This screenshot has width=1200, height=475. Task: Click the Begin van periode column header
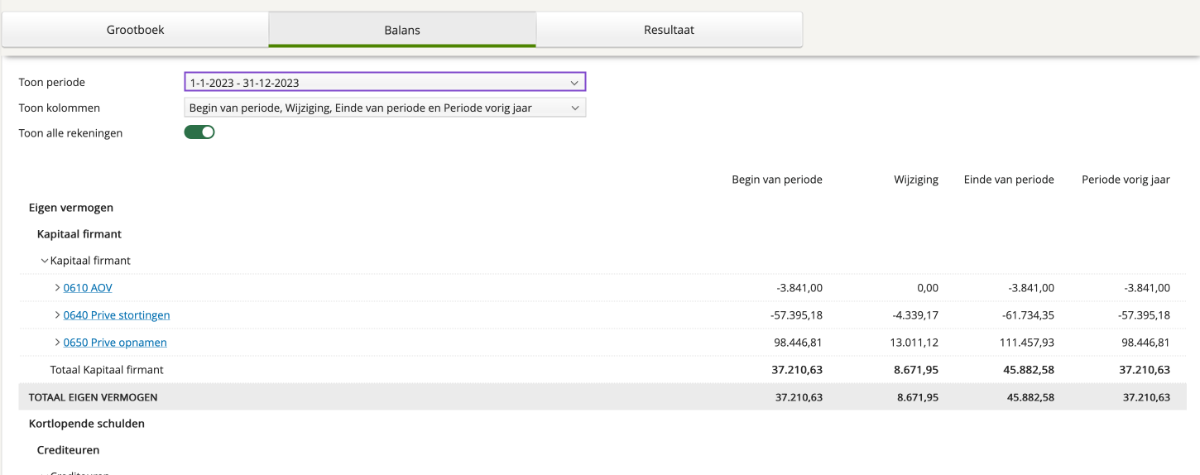pyautogui.click(x=777, y=180)
